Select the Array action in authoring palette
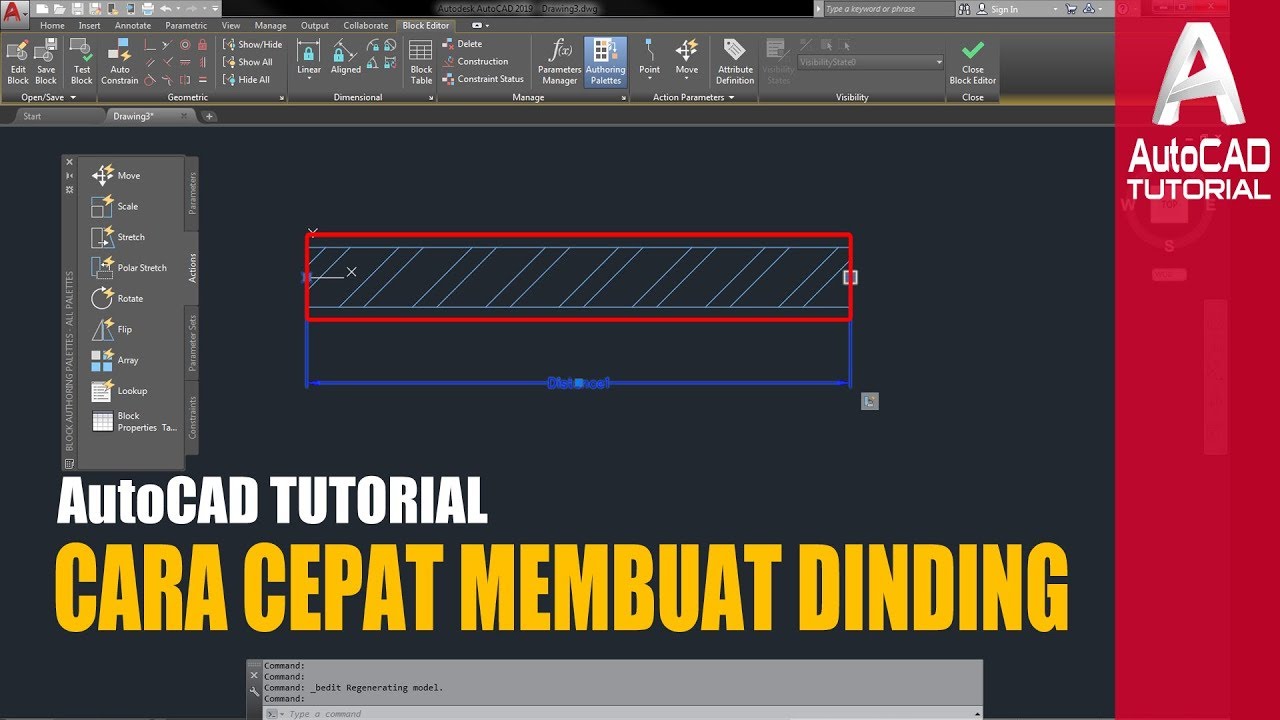Image resolution: width=1280 pixels, height=720 pixels. [x=116, y=360]
